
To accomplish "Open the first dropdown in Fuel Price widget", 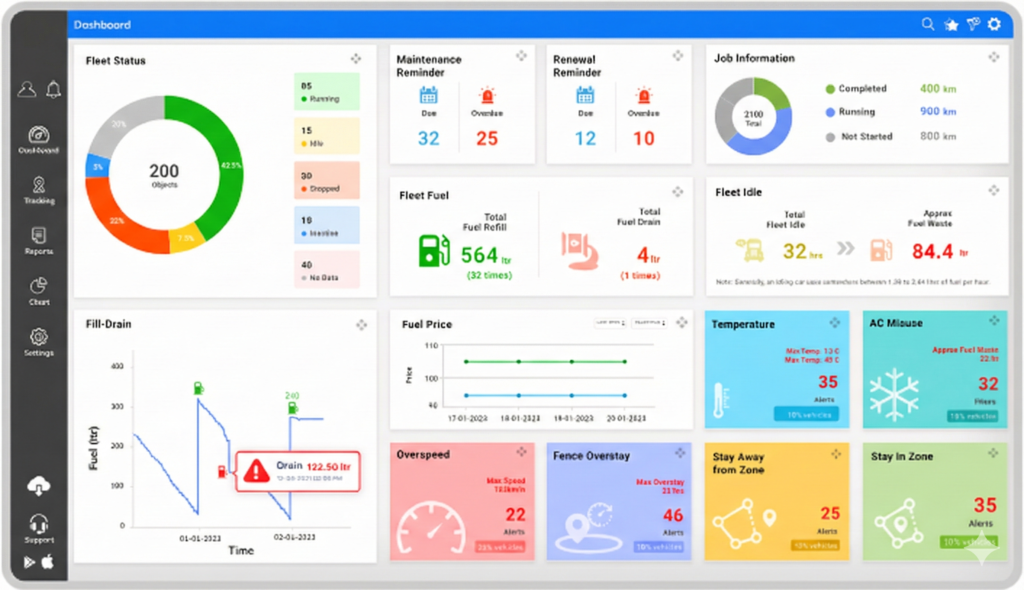I will click(610, 323).
